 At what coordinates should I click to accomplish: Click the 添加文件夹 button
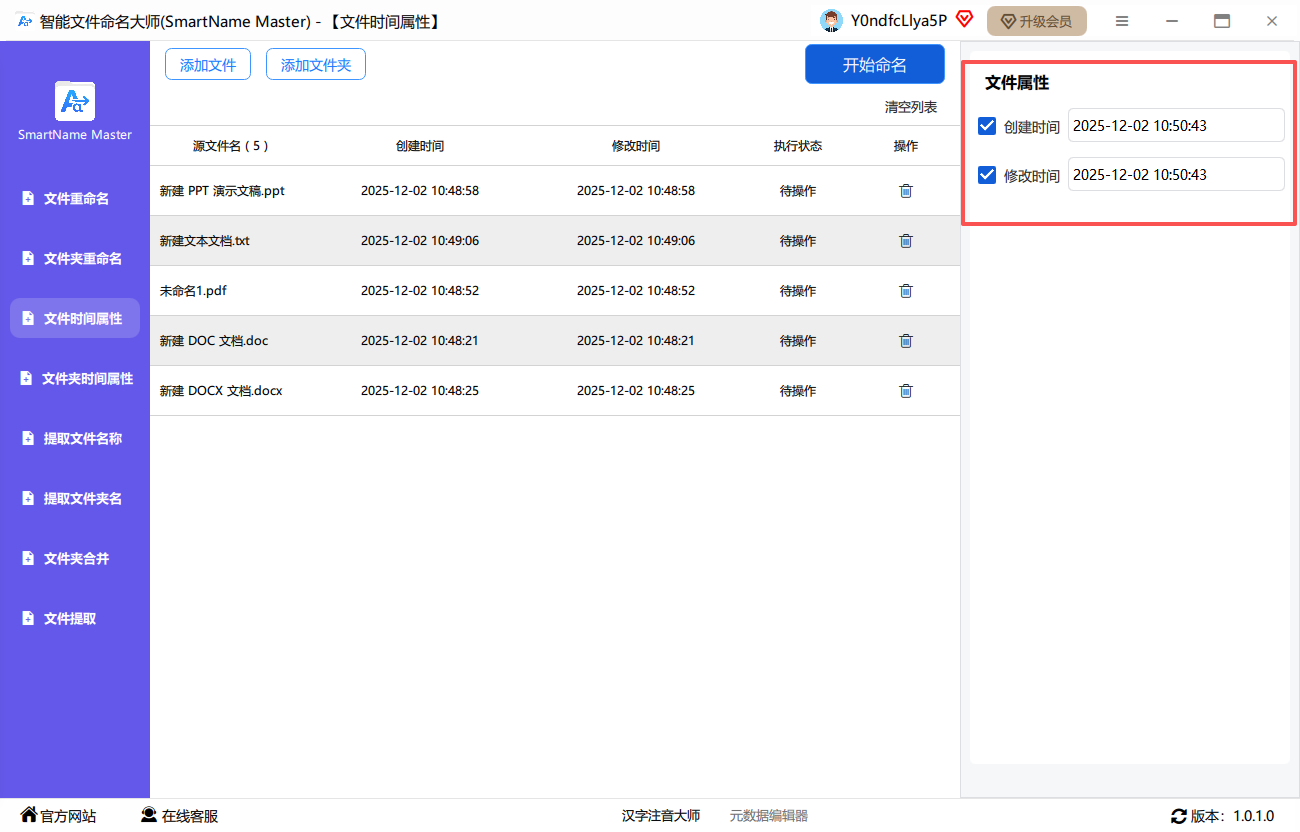click(316, 65)
